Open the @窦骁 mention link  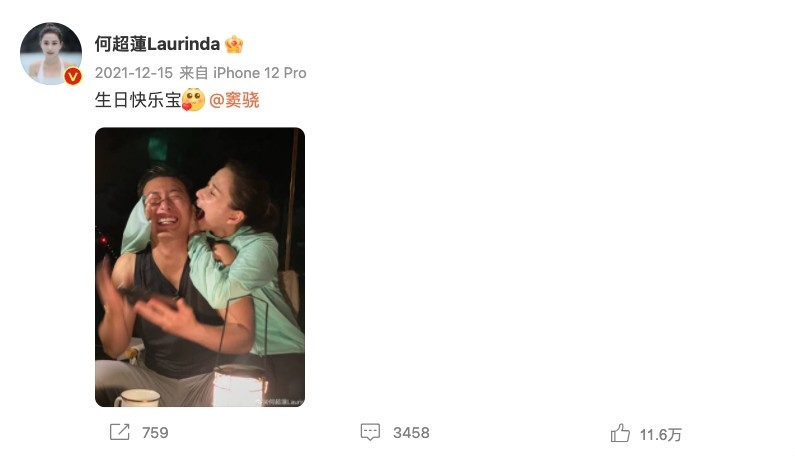234,100
